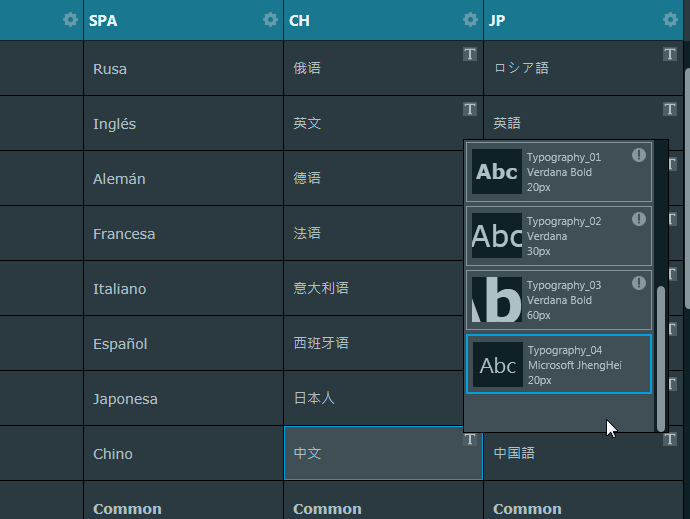Open settings gear for JP column
Image resolution: width=690 pixels, height=519 pixels.
tap(670, 20)
